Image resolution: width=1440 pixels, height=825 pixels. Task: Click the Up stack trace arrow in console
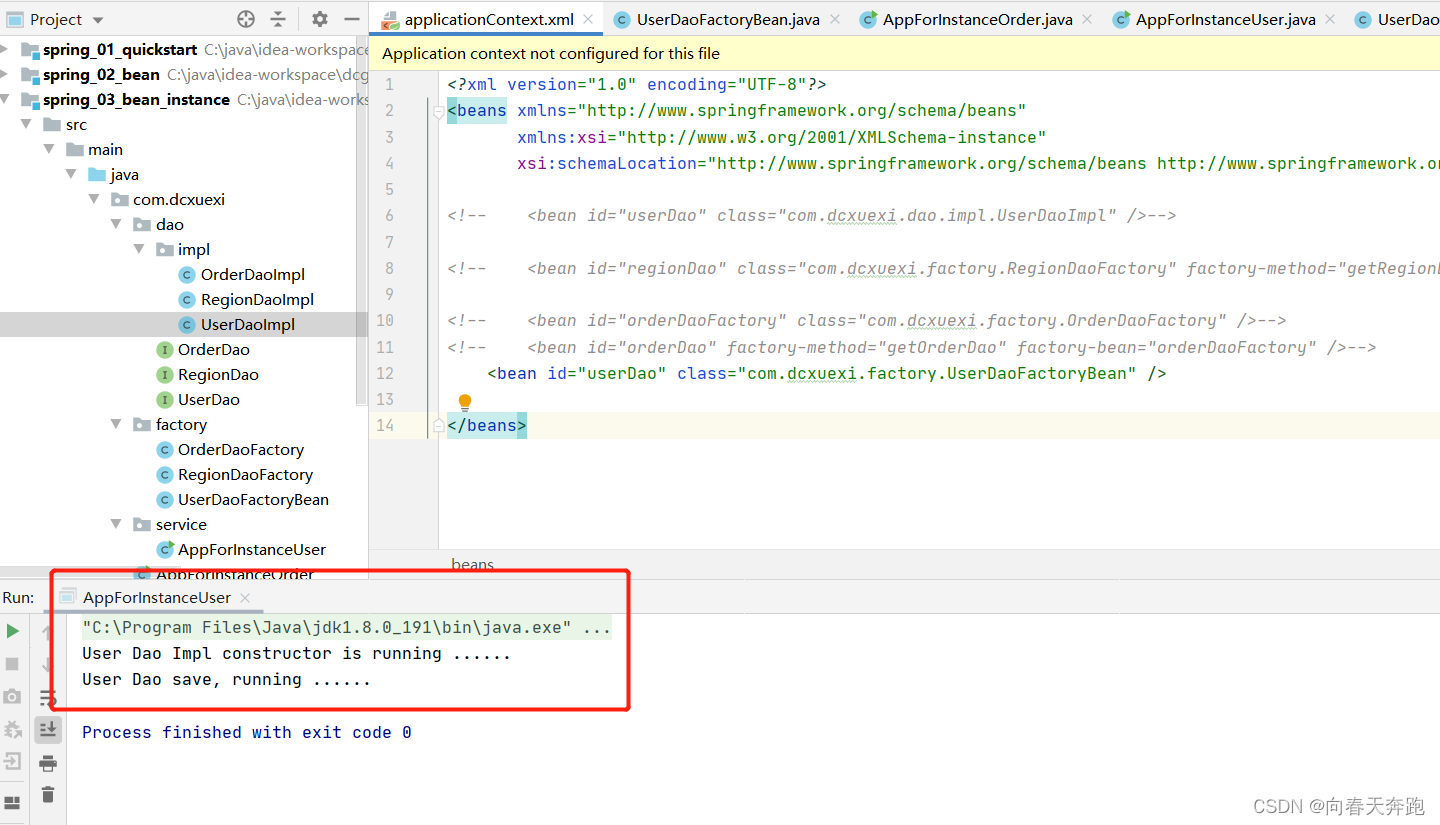pyautogui.click(x=47, y=631)
